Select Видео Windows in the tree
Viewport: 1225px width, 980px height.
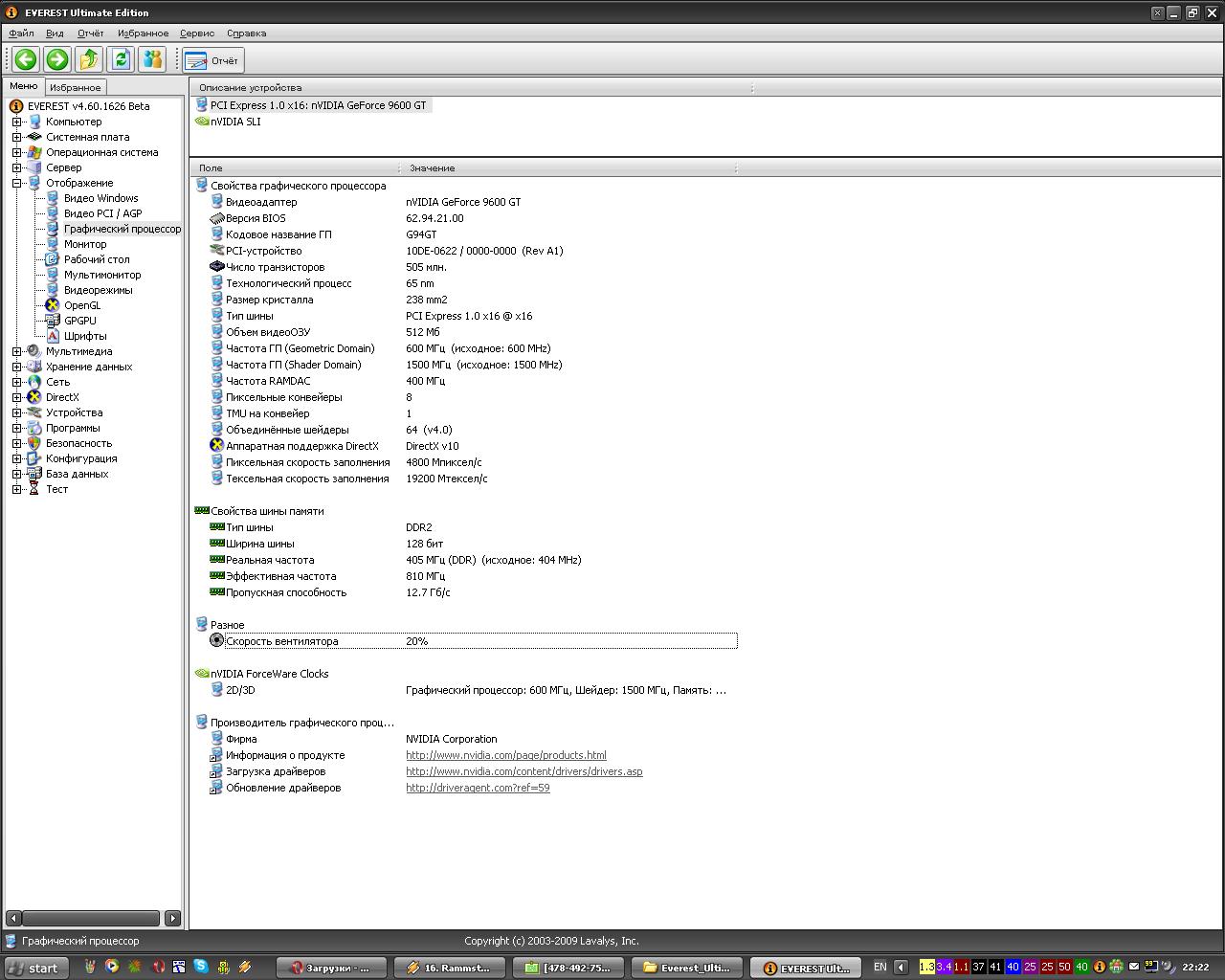coord(100,198)
